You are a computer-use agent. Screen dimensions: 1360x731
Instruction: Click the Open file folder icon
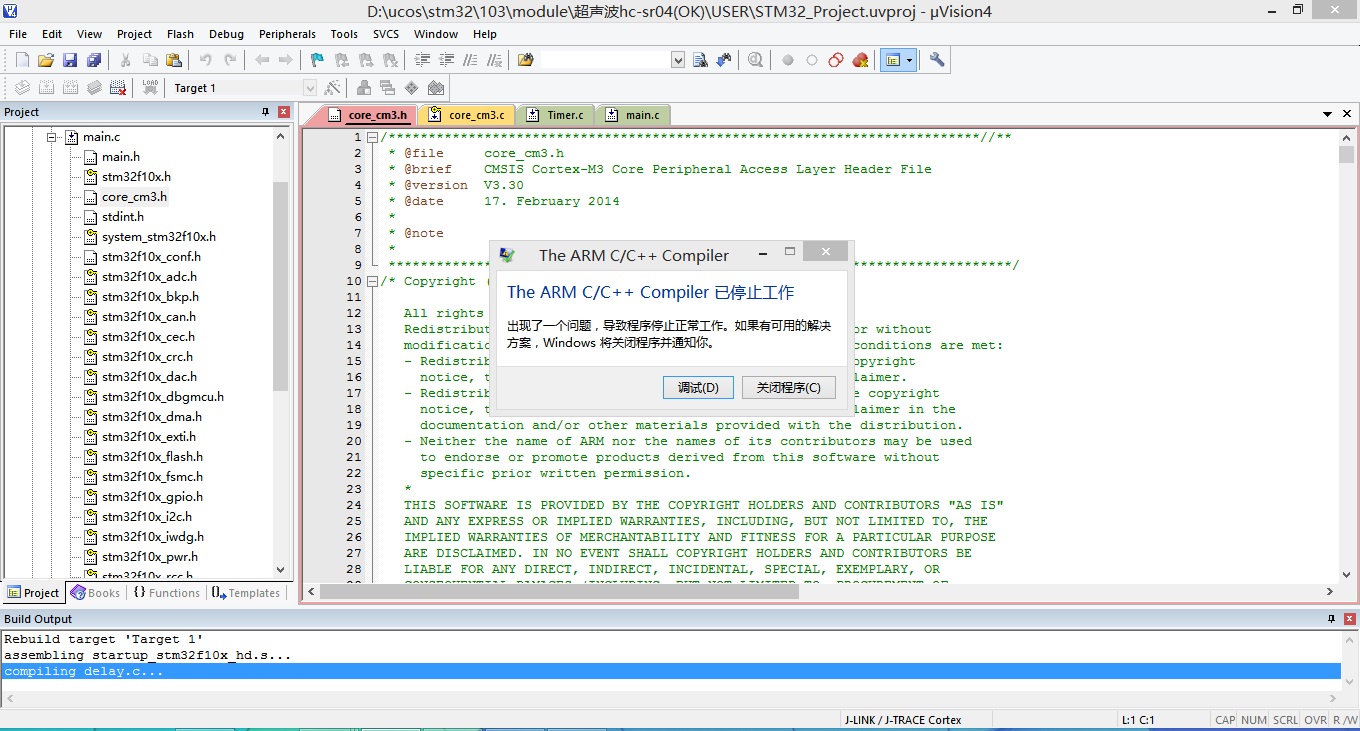point(46,60)
